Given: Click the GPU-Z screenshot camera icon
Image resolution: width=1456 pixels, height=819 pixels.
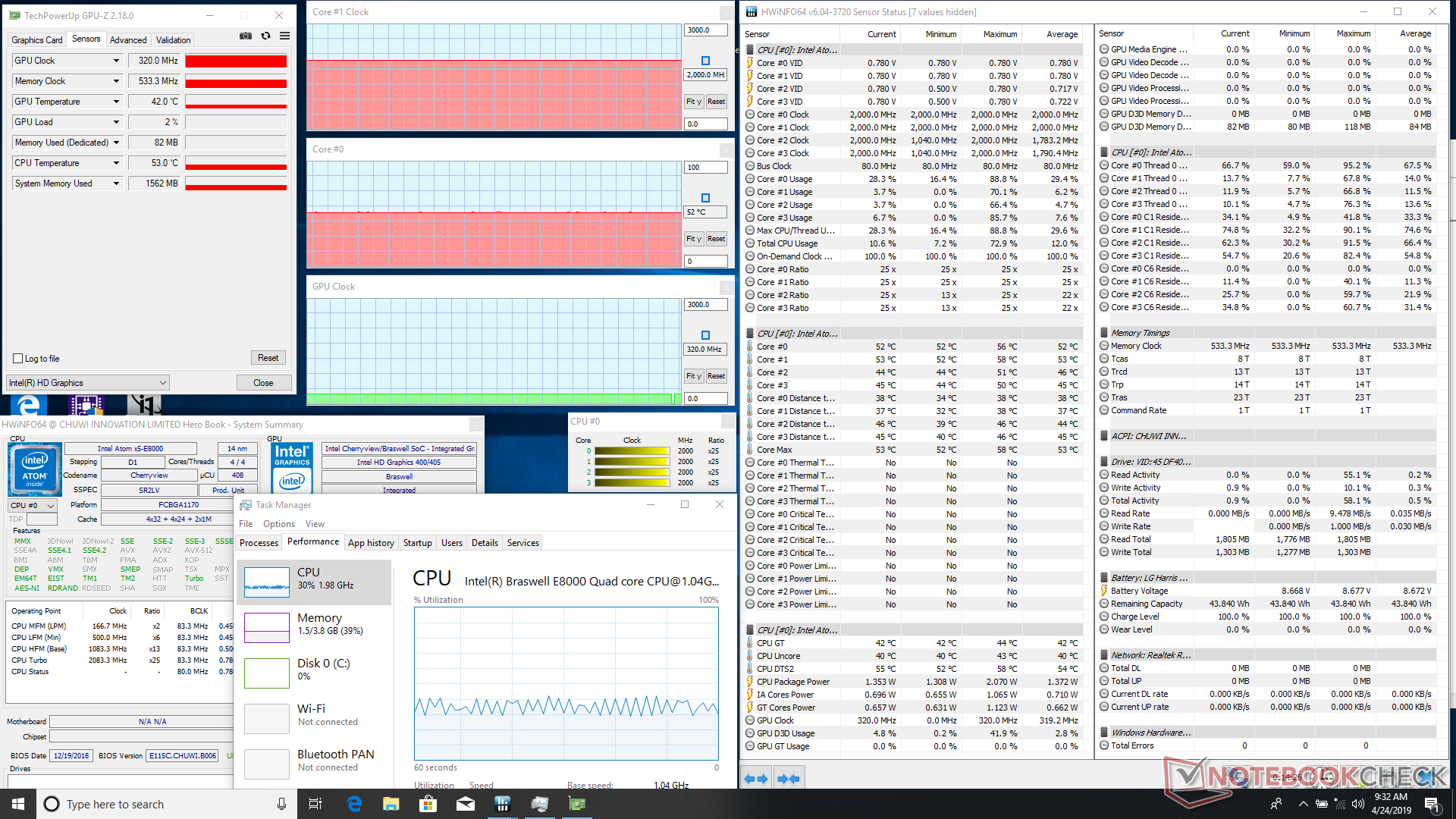Looking at the screenshot, I should click(246, 36).
